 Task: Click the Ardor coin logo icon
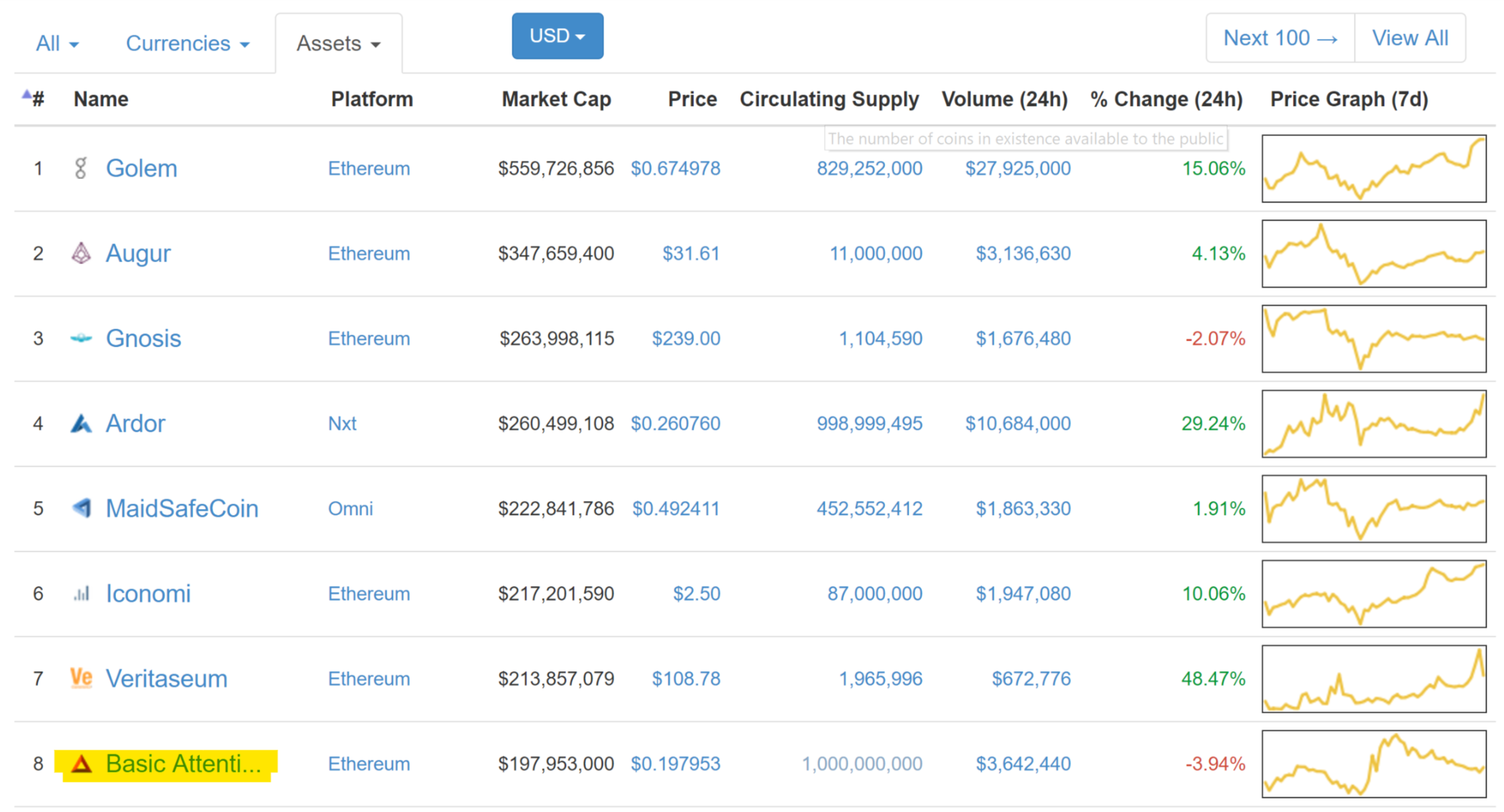point(81,424)
